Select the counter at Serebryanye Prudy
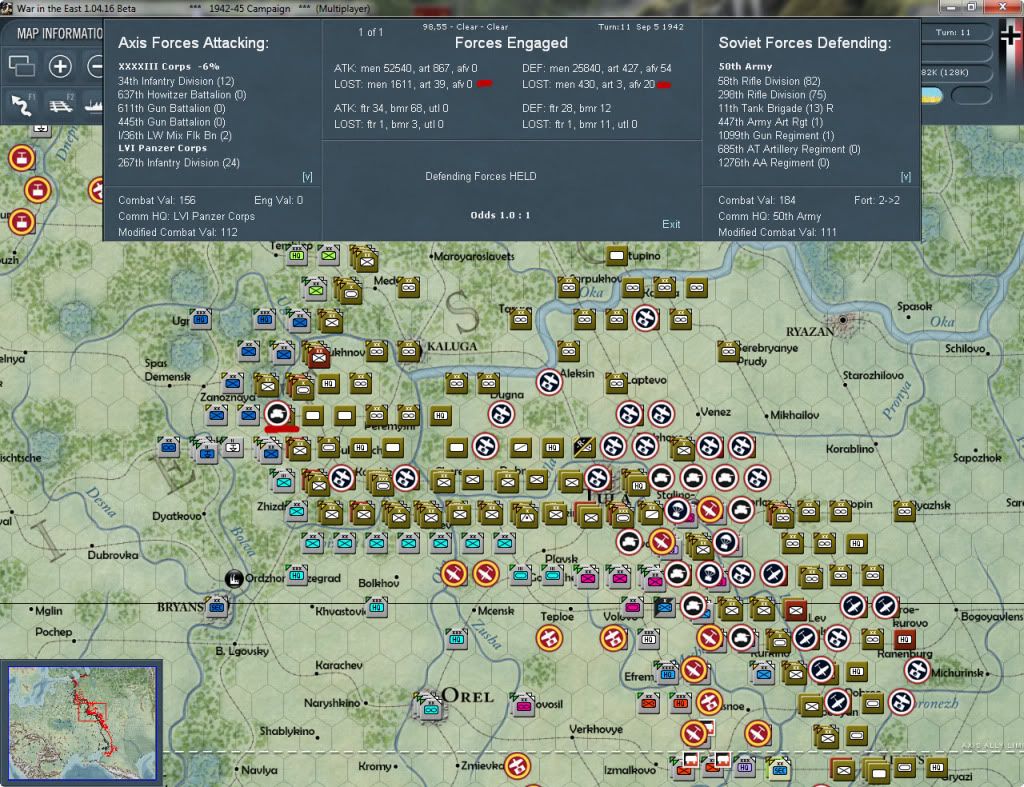The image size is (1024, 787). pos(728,351)
